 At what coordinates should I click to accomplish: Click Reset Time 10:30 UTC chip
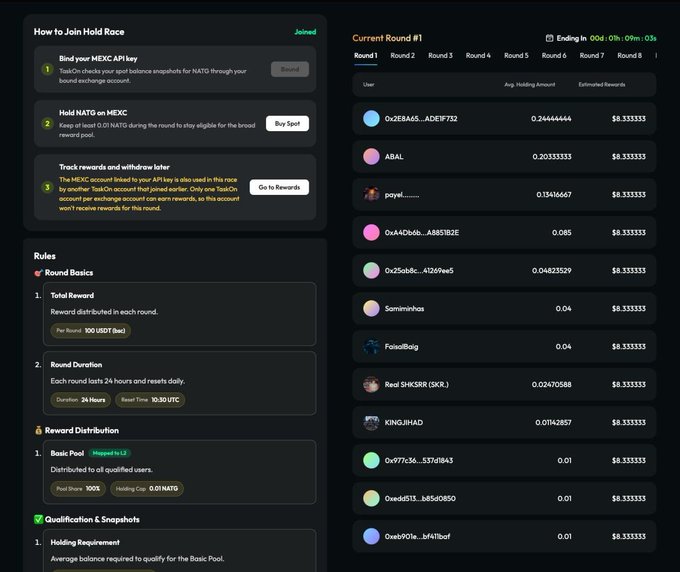click(150, 400)
